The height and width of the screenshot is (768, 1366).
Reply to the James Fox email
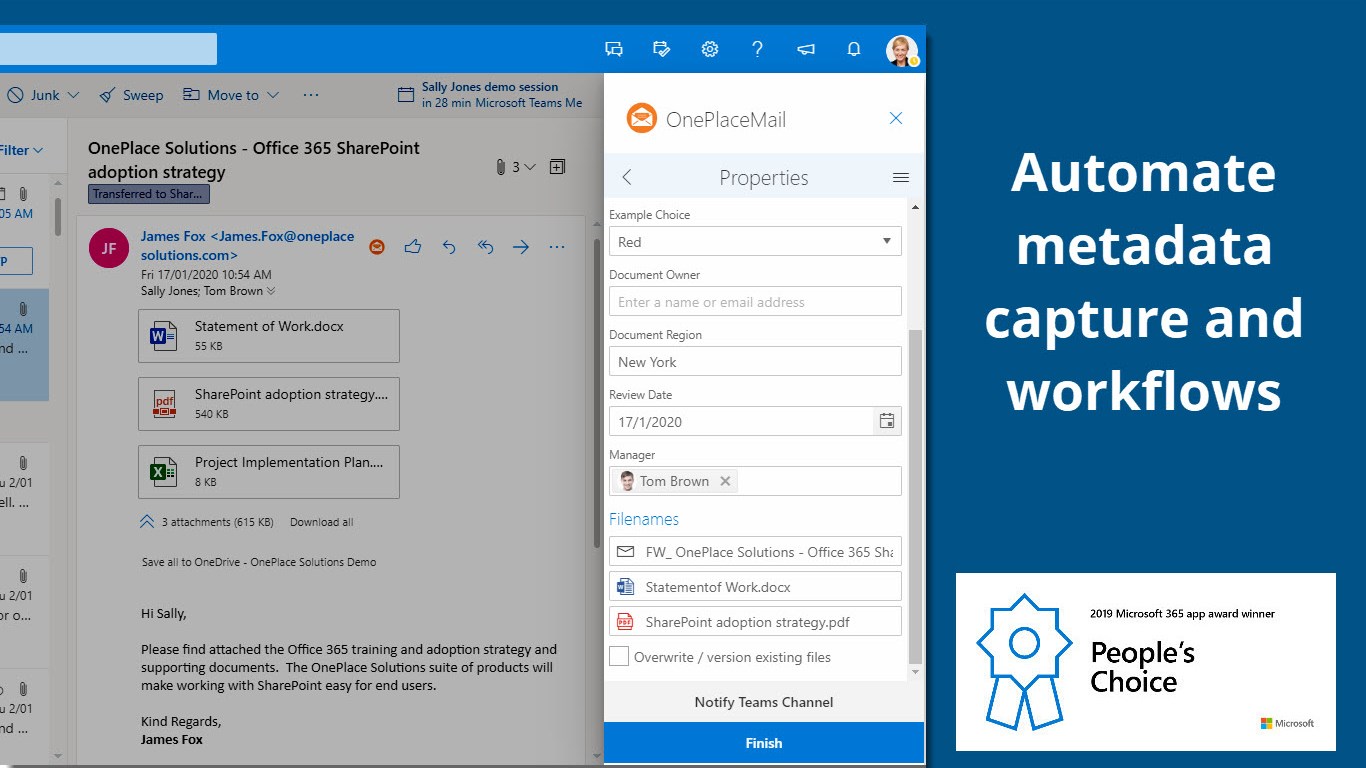pos(449,246)
